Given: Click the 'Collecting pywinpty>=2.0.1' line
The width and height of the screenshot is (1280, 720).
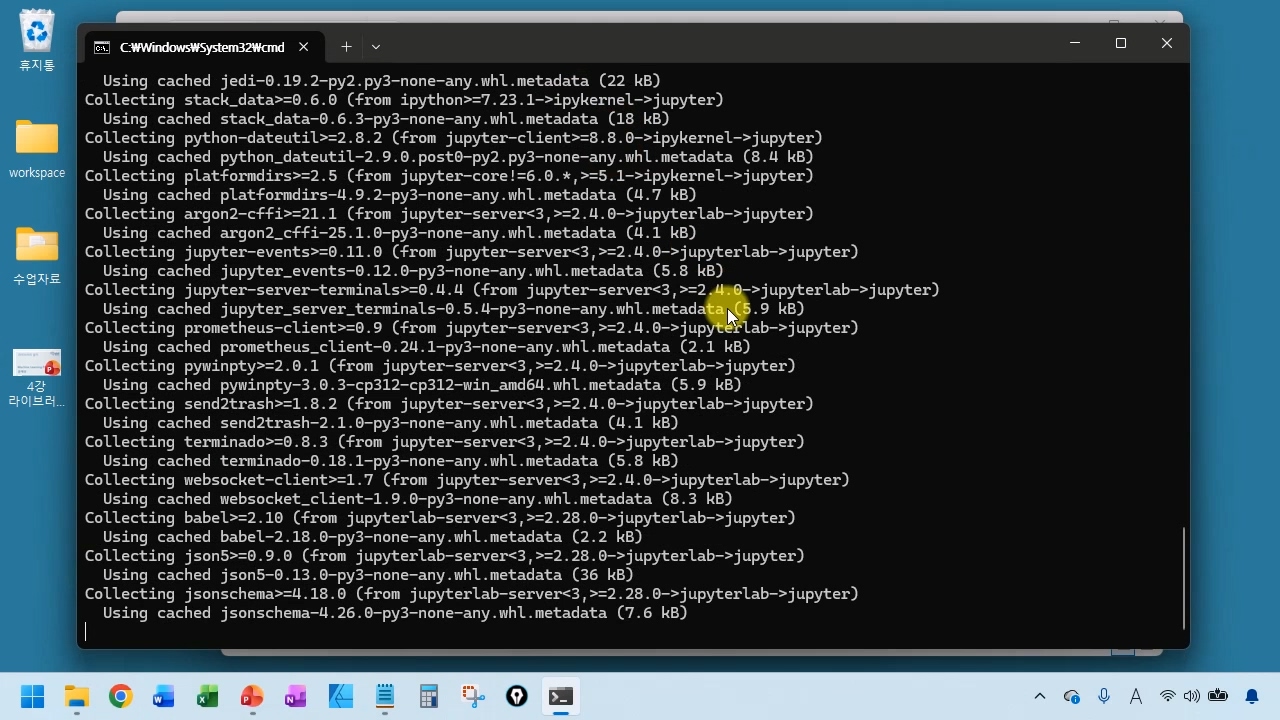Looking at the screenshot, I should coord(440,366).
